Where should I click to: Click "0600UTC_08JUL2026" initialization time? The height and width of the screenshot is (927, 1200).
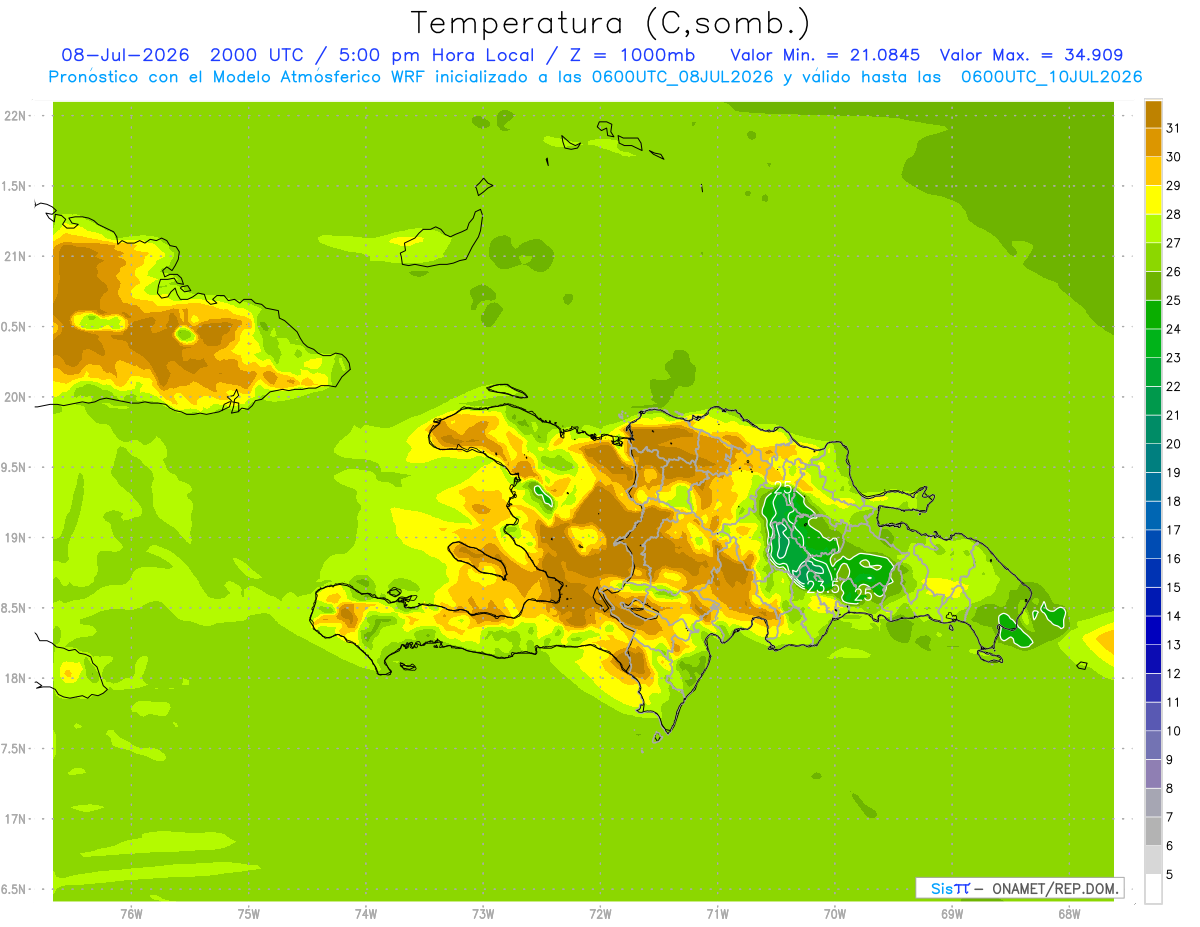tap(680, 76)
